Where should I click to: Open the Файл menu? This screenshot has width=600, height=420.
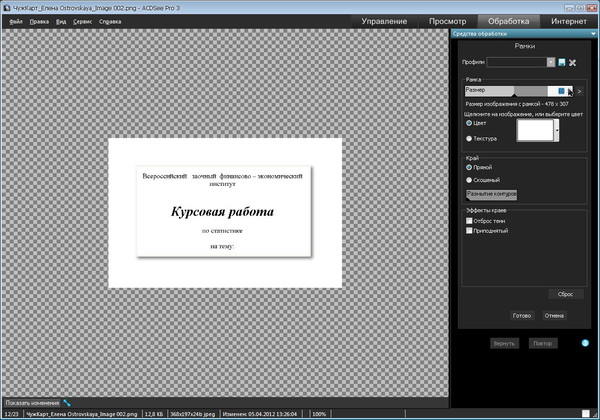click(16, 22)
